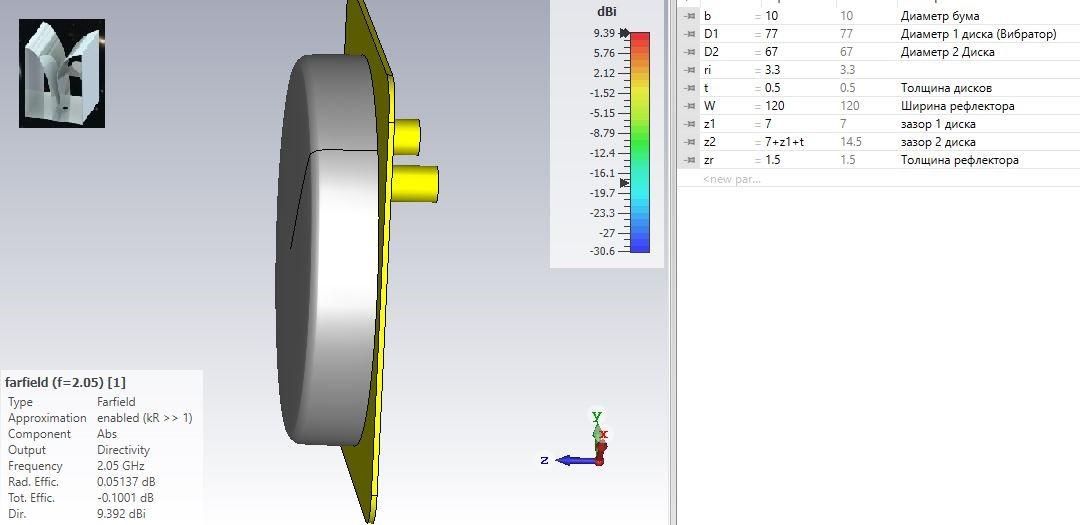Click the pin icon for parameter t
Image resolution: width=1080 pixels, height=525 pixels.
pos(689,88)
